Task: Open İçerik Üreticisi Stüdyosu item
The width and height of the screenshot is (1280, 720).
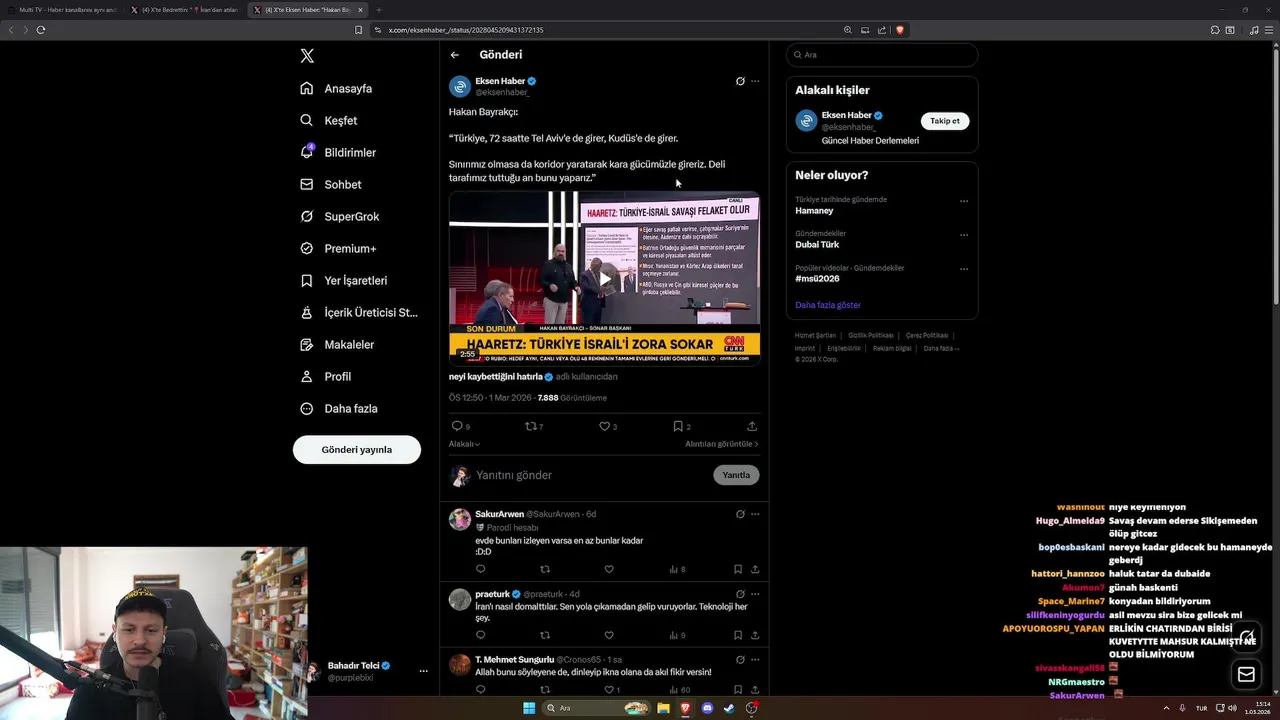Action: pos(359,312)
